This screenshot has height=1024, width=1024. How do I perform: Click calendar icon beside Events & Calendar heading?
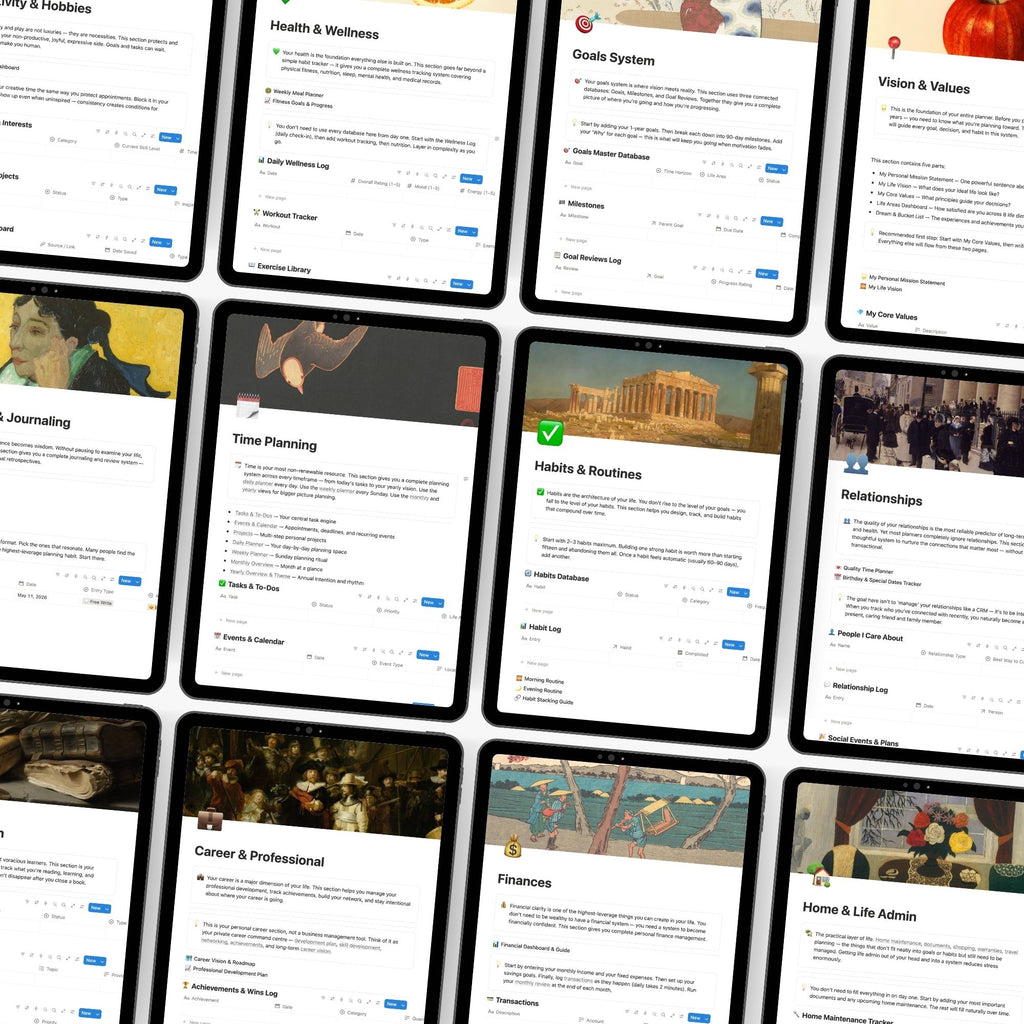(217, 635)
